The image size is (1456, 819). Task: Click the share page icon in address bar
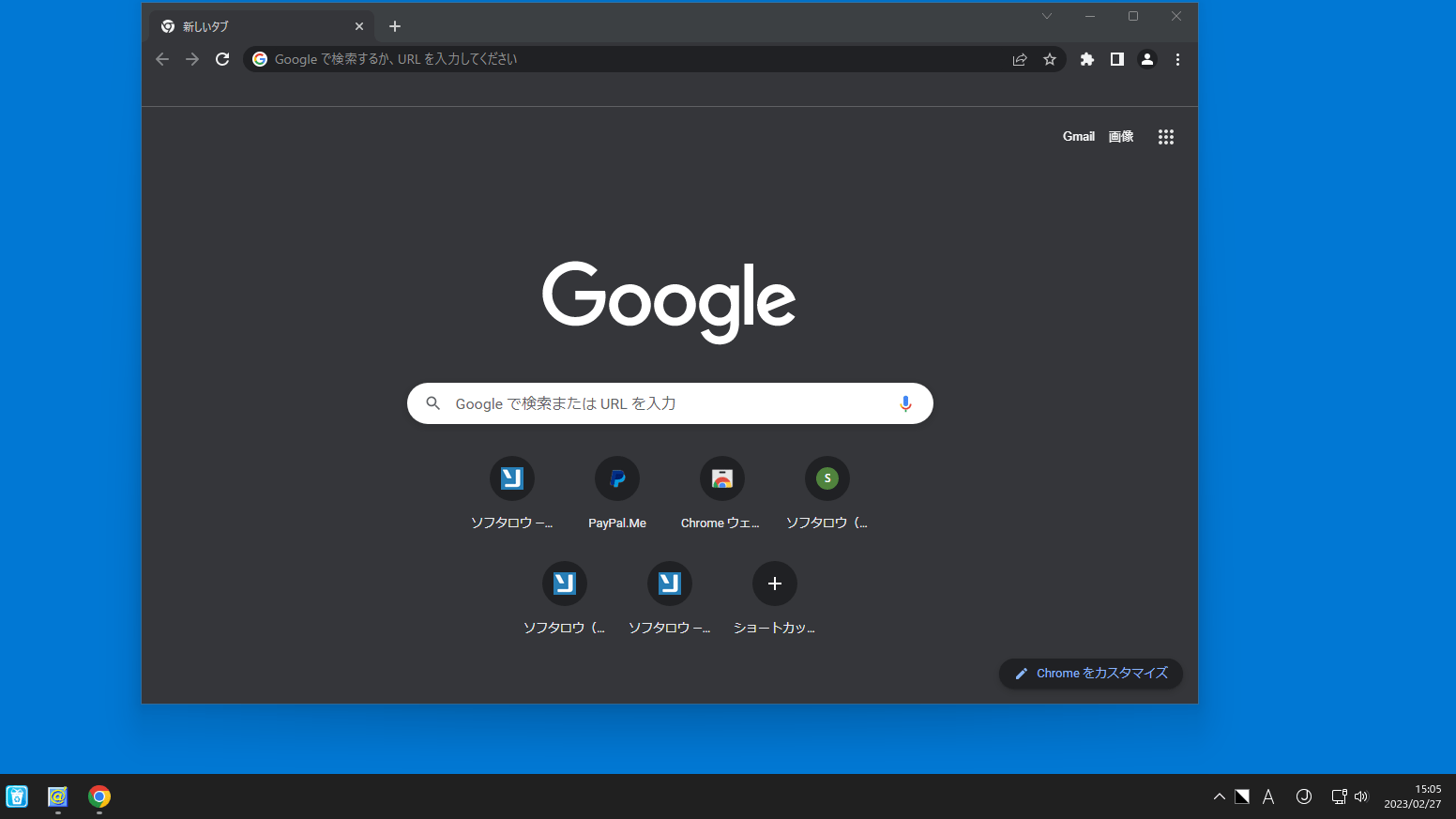tap(1020, 59)
